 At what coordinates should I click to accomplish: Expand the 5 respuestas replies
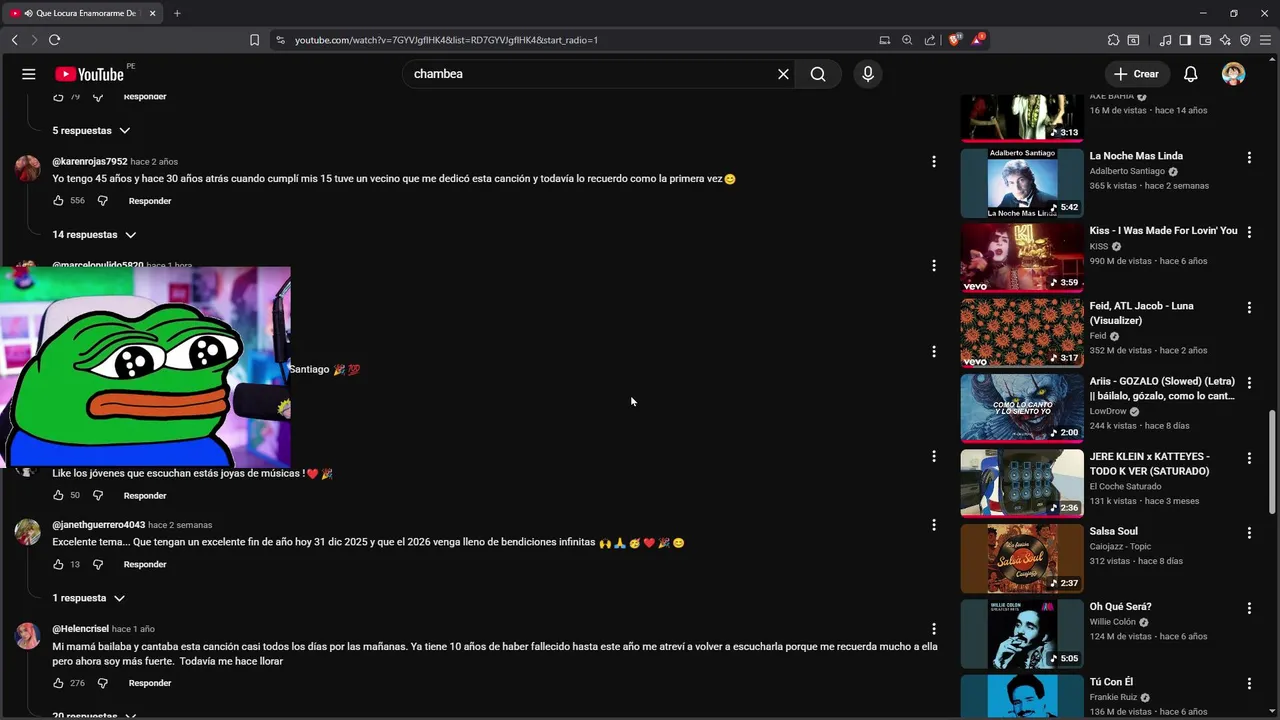[91, 131]
